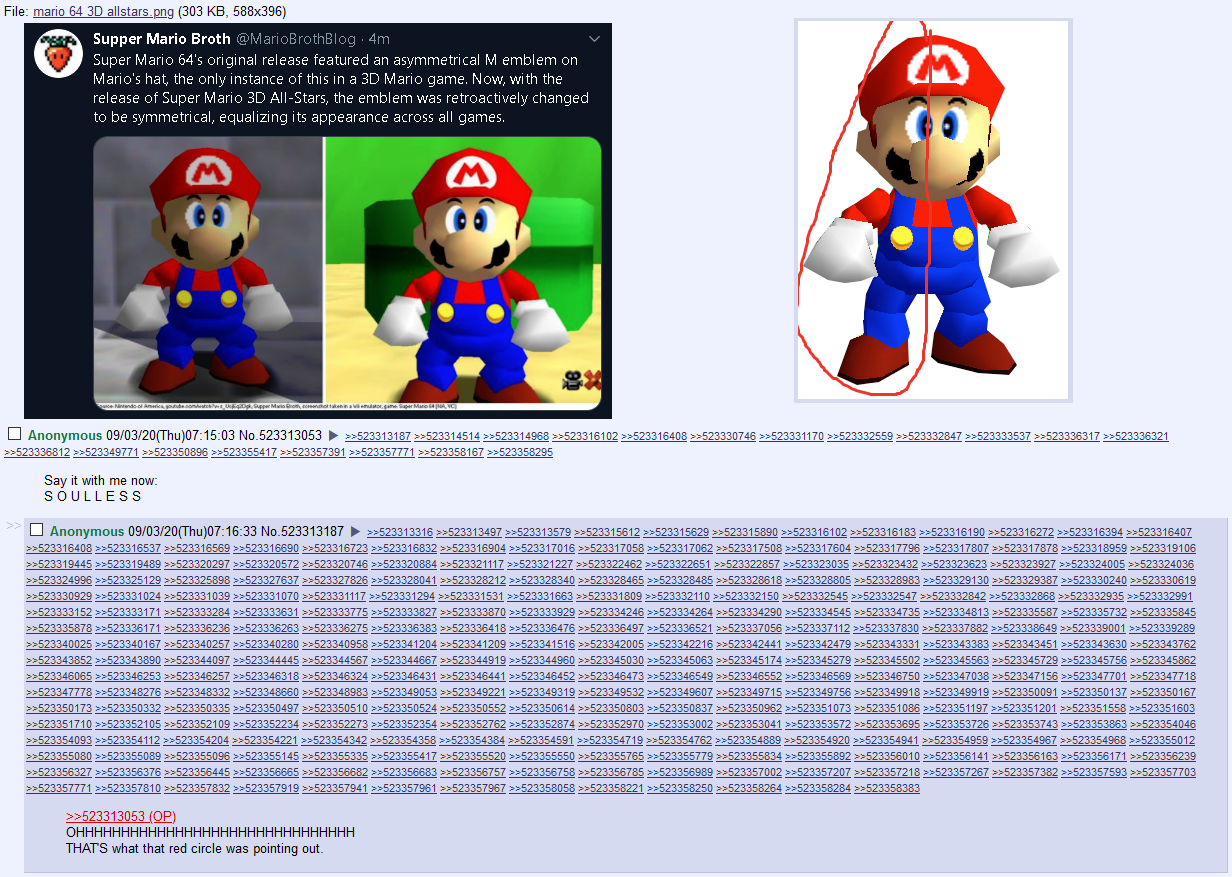Screen dimensions: 1232x877
Task: Expand the red-circled Mario reply image
Action: coord(933,210)
